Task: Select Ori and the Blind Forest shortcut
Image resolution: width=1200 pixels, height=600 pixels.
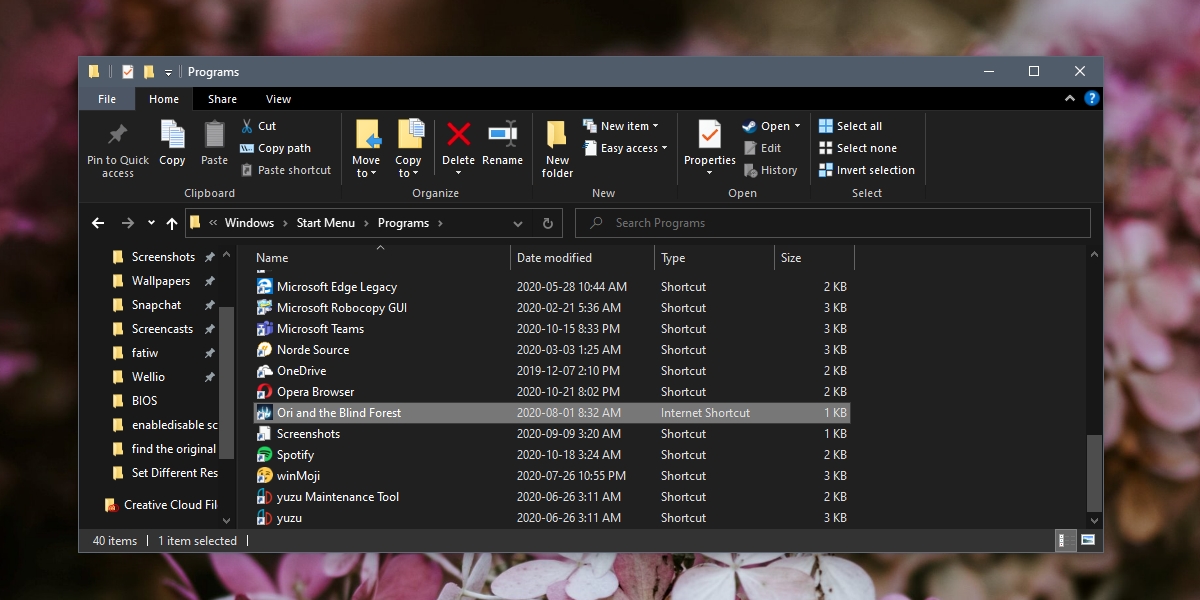Action: pyautogui.click(x=551, y=413)
